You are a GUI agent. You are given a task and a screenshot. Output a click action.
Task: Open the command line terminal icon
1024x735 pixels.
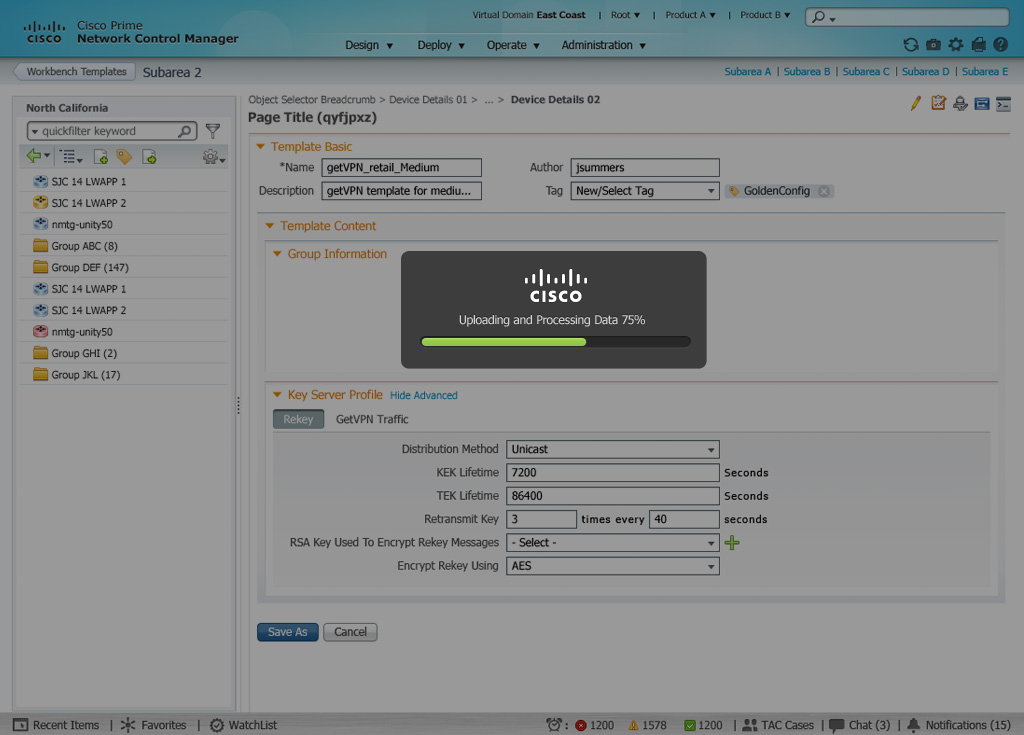[x=1003, y=103]
